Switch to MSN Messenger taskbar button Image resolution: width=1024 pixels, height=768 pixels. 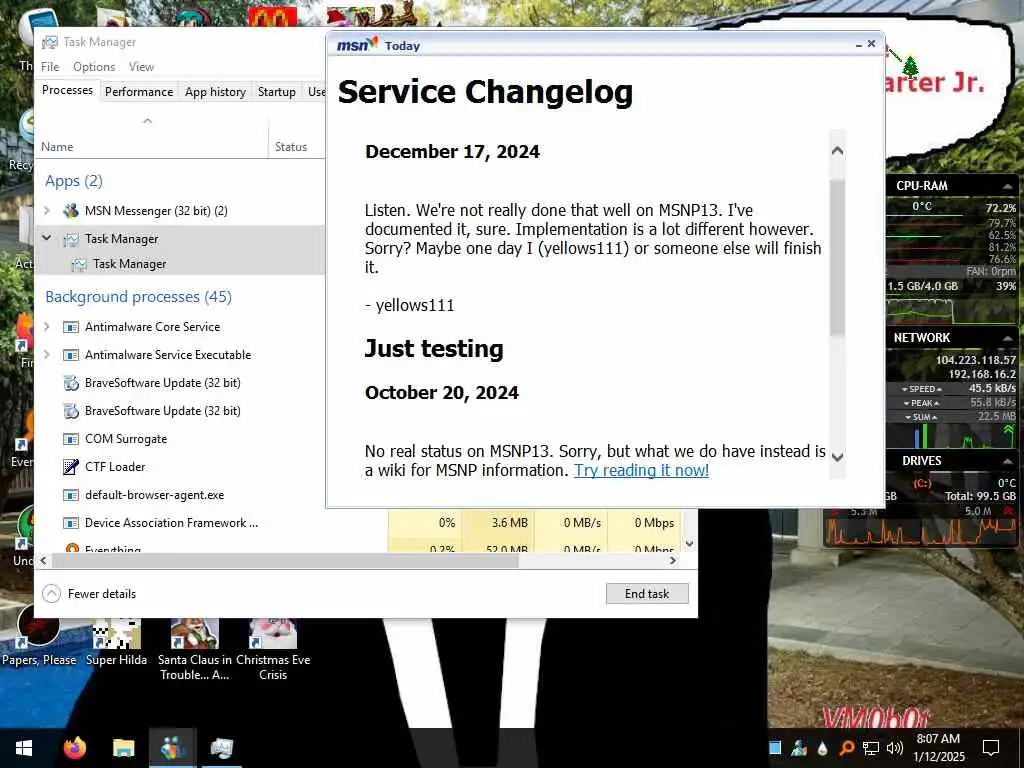pyautogui.click(x=172, y=748)
